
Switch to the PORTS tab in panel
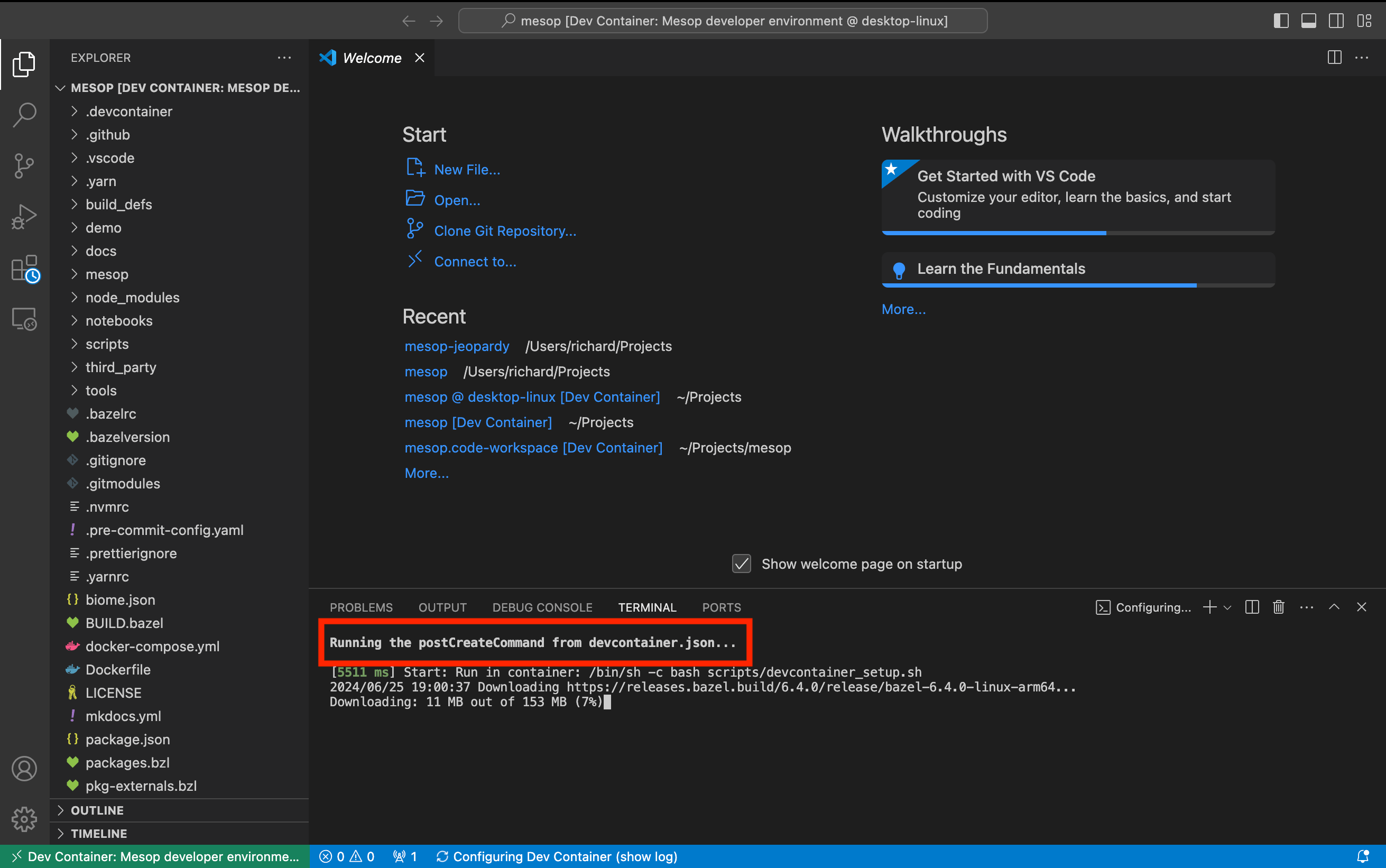(x=721, y=607)
